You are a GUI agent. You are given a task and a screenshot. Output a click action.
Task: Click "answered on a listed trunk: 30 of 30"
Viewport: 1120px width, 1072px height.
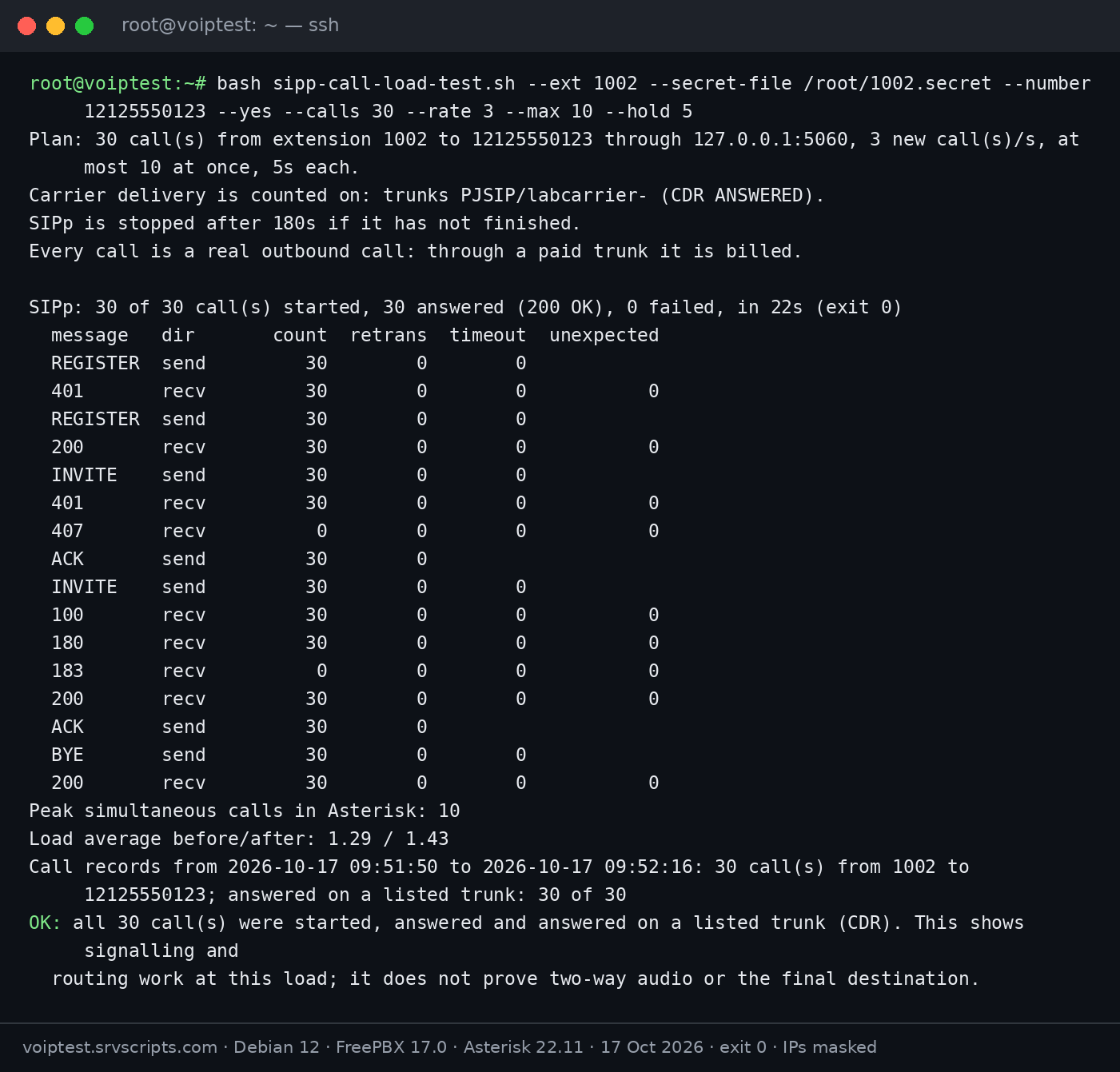pos(427,895)
